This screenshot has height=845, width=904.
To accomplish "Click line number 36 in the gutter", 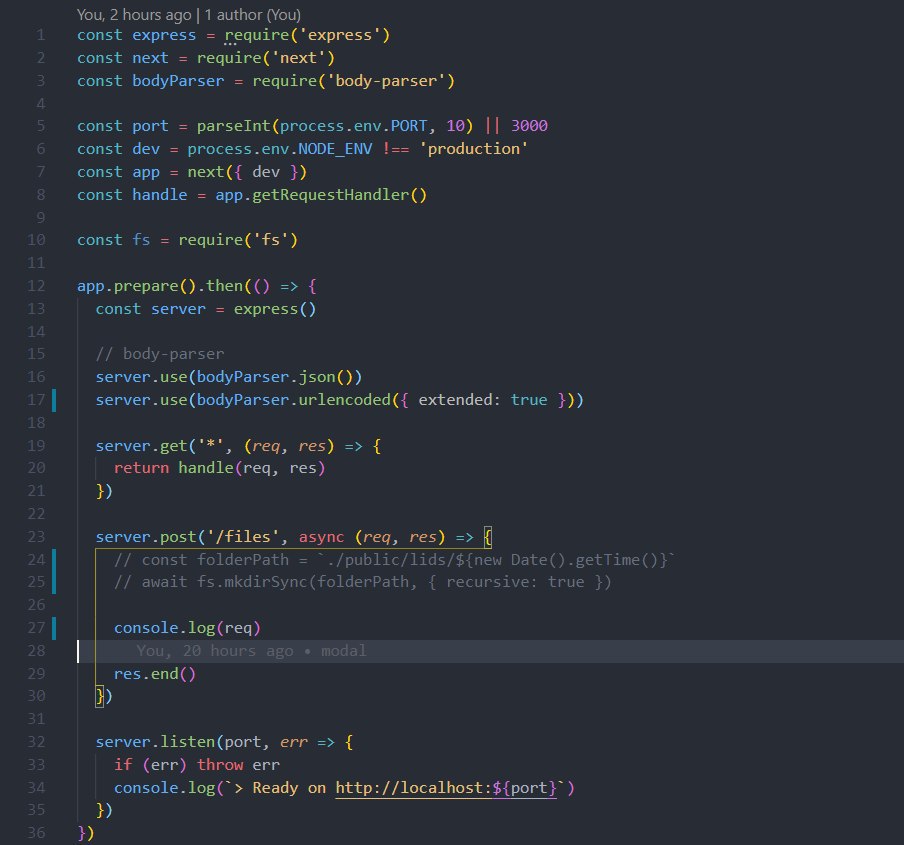I will coord(36,833).
